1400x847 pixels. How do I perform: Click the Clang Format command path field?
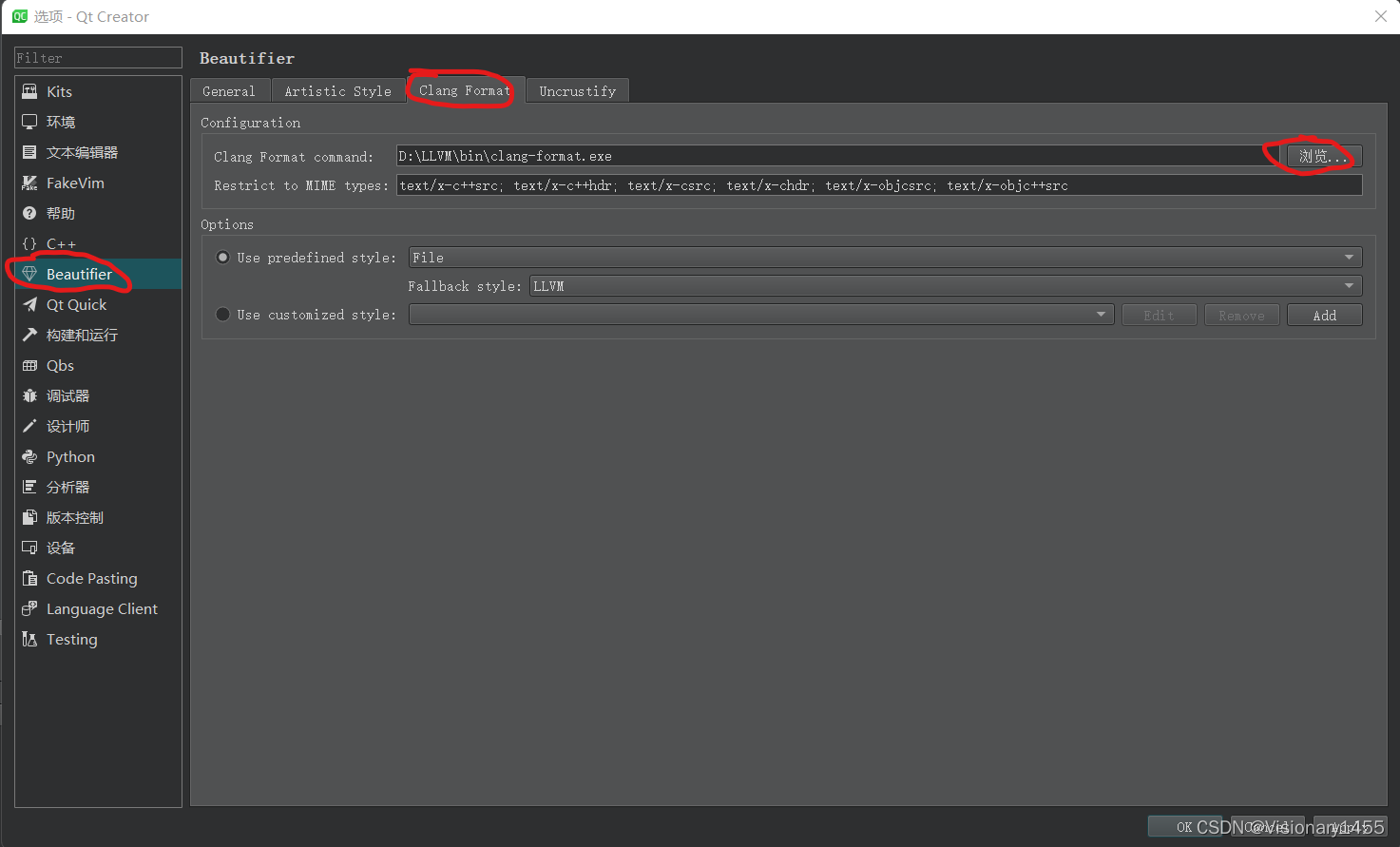[x=838, y=156]
